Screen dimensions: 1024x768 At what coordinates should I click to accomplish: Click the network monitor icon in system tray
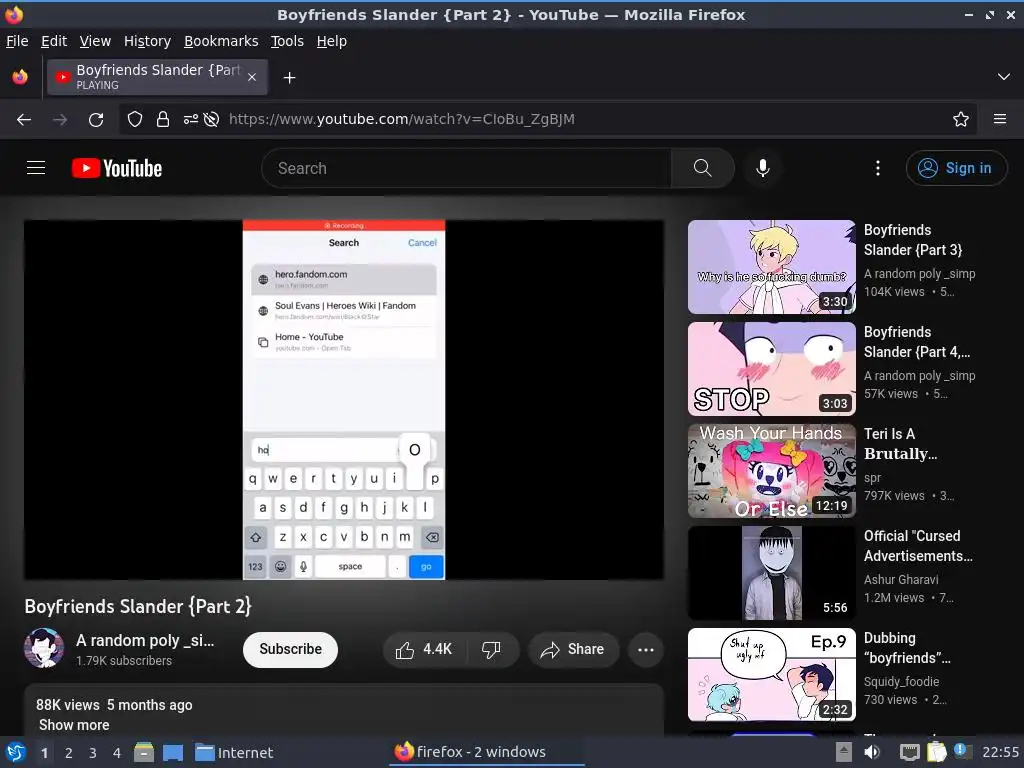point(909,752)
